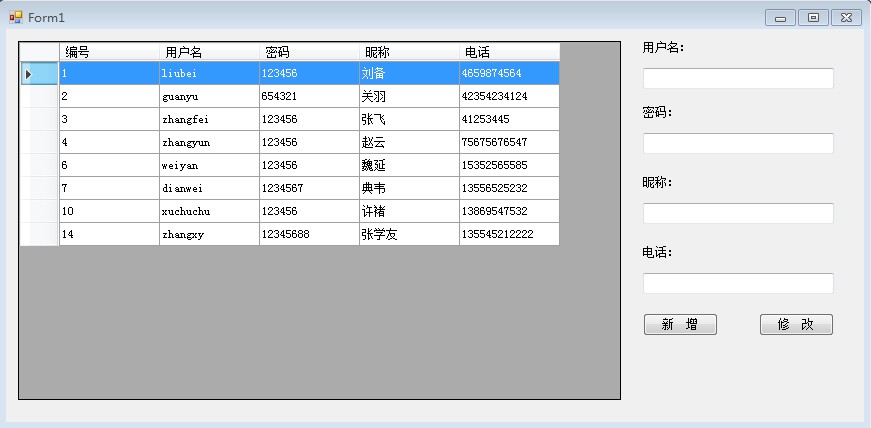
Task: Select cell 'weiyan'
Action: (x=209, y=166)
